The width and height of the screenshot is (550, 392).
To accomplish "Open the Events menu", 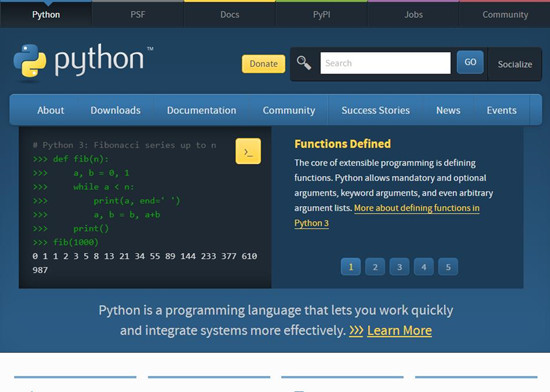I will (502, 110).
